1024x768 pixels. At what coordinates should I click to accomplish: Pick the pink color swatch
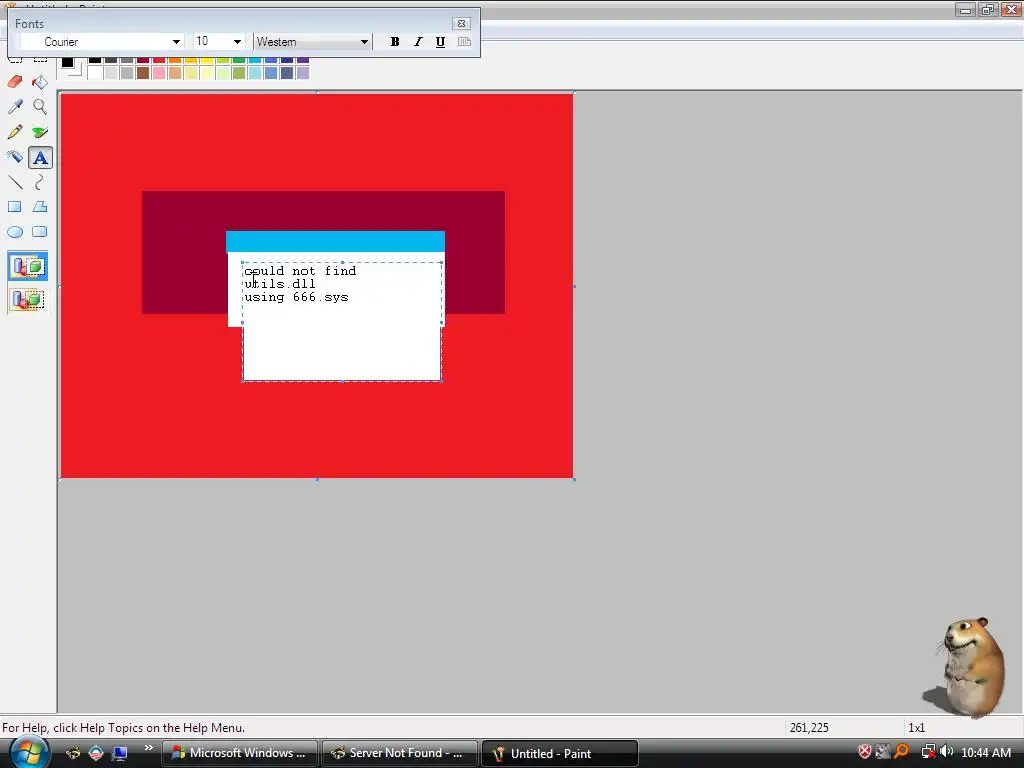click(x=159, y=72)
